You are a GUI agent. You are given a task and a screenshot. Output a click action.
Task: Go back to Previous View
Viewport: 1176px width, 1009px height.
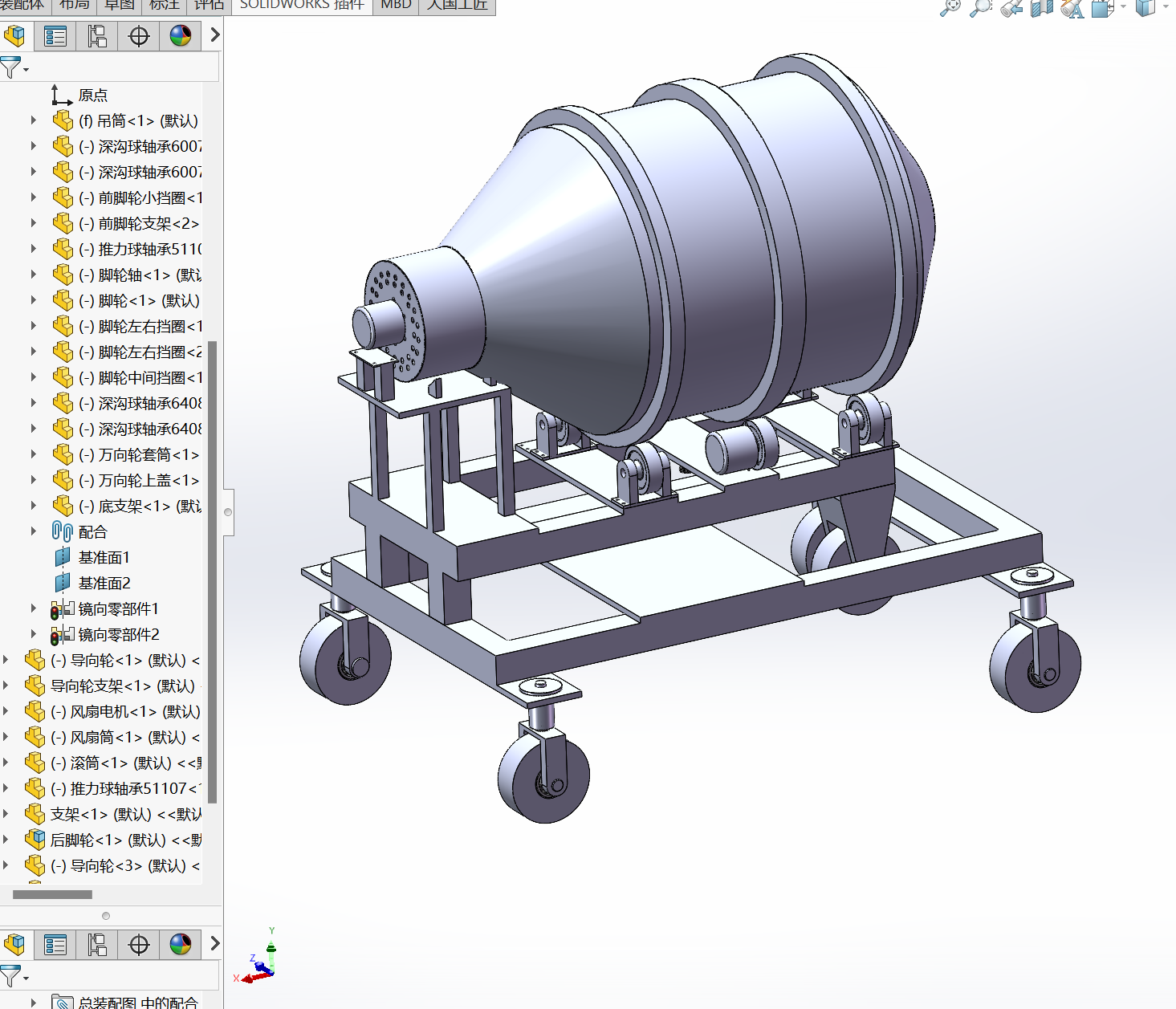click(1011, 8)
